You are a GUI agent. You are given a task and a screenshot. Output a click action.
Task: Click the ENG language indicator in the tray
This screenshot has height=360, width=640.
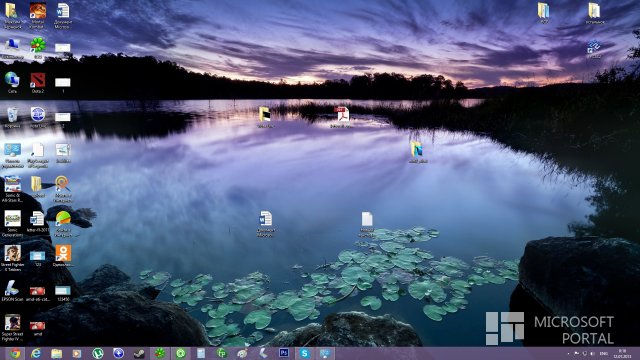tap(604, 353)
